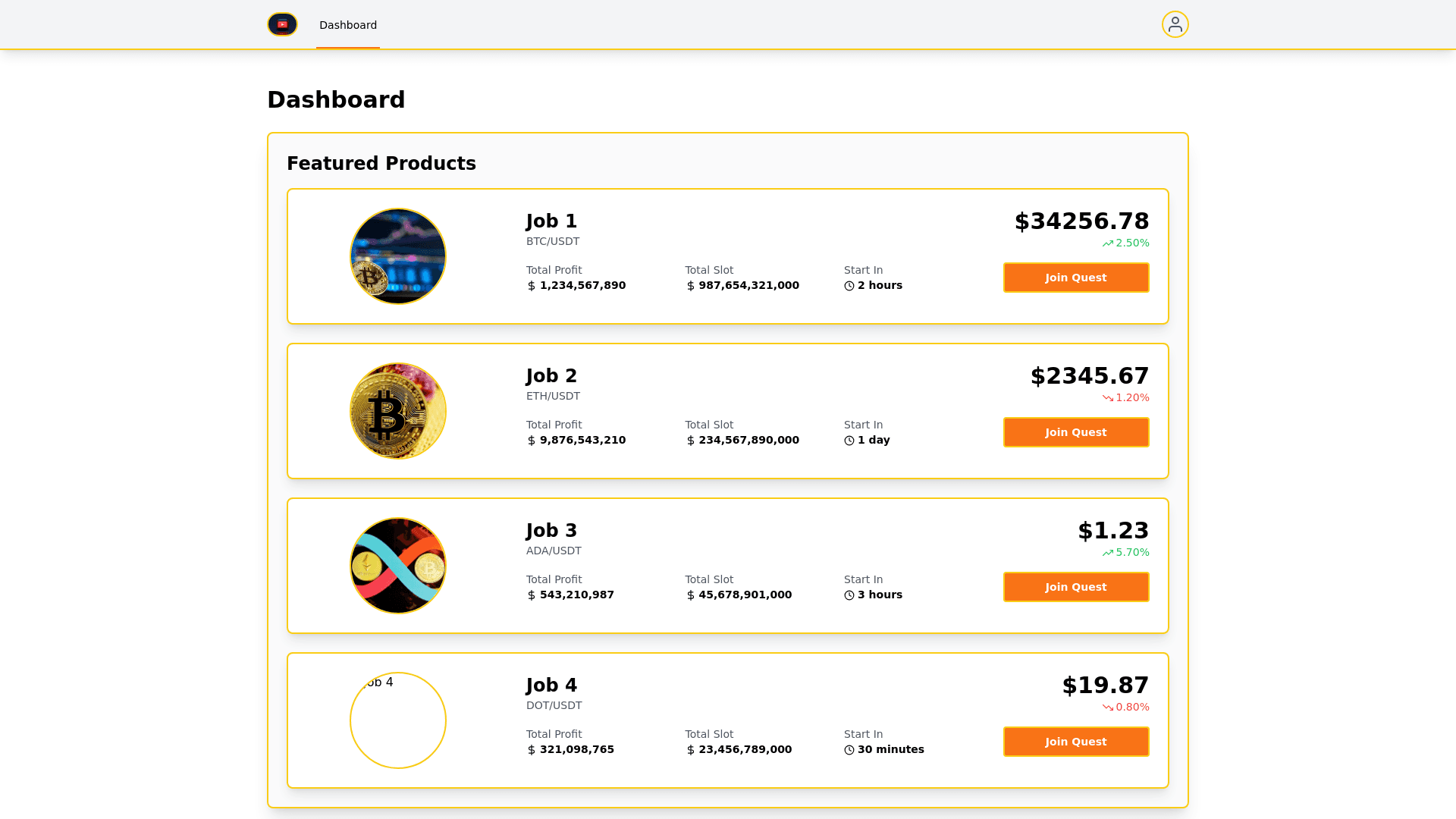Click the site logo in header
The width and height of the screenshot is (1456, 819).
pos(282,24)
